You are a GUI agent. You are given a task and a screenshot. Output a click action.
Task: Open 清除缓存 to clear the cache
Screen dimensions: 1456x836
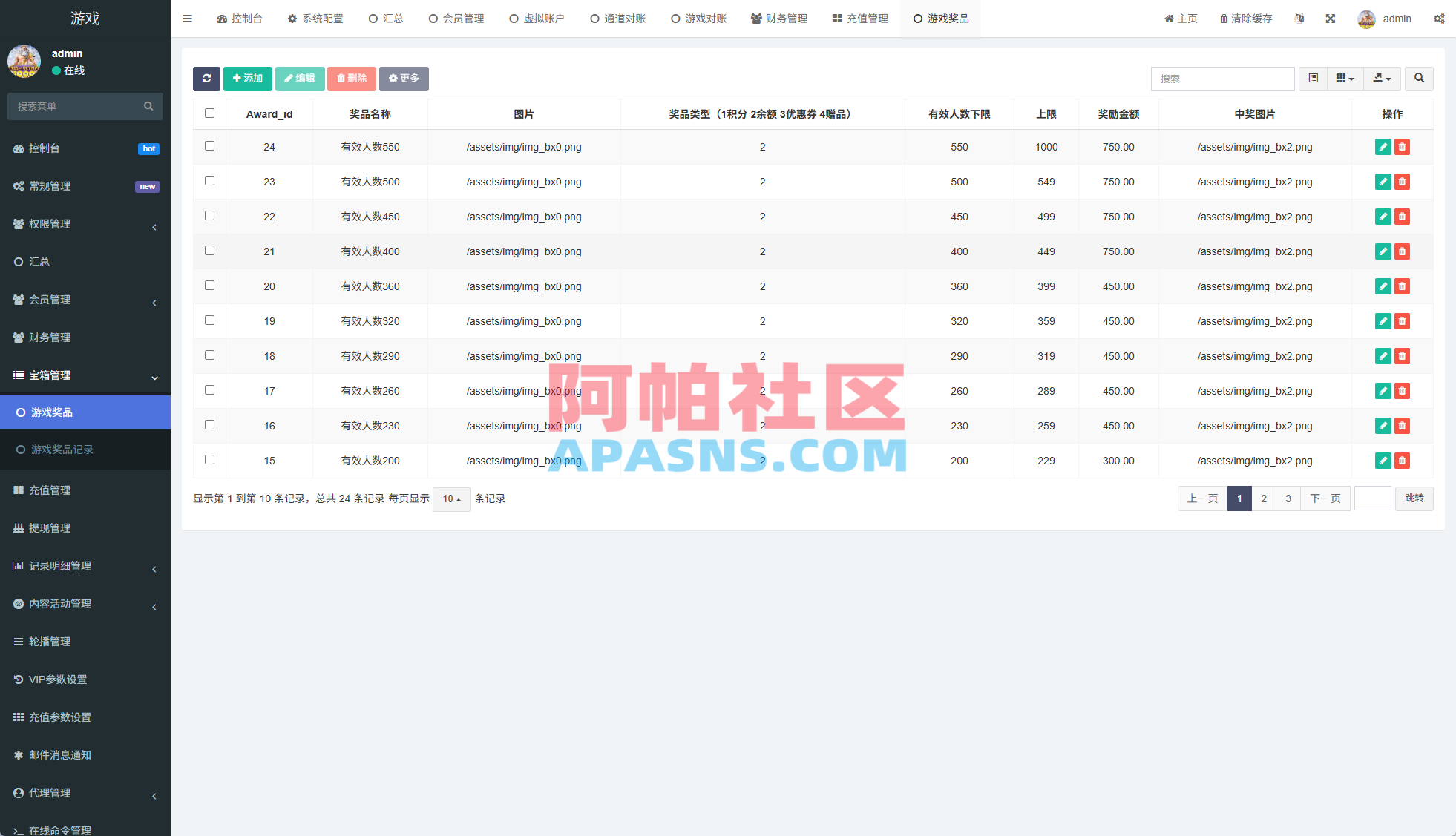[x=1245, y=18]
